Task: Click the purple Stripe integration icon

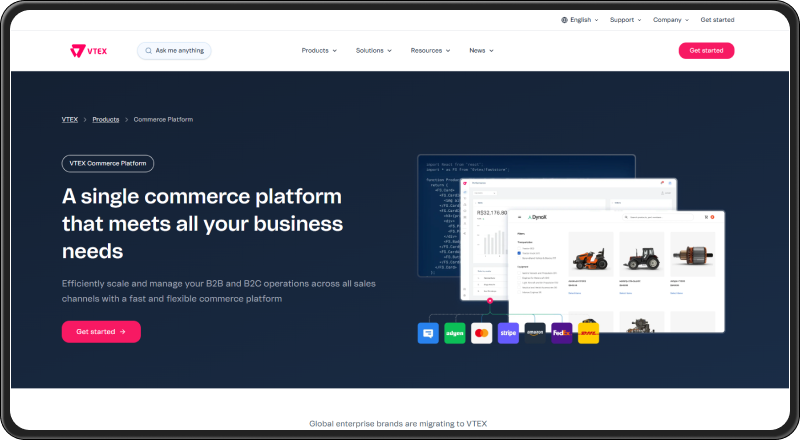Action: click(x=508, y=333)
